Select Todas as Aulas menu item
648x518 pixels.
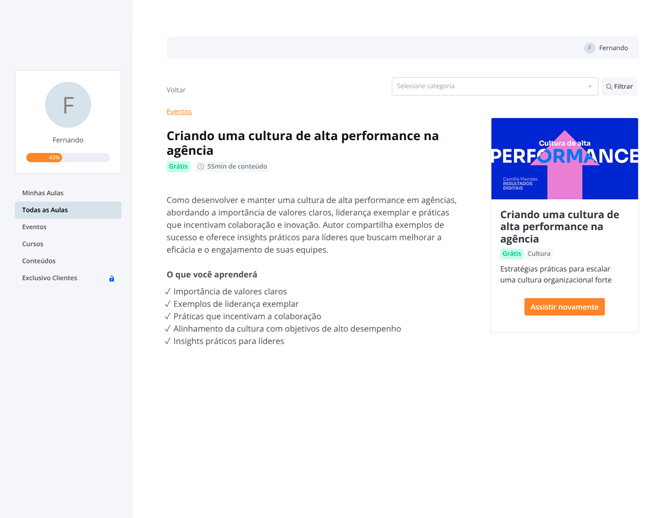45,210
